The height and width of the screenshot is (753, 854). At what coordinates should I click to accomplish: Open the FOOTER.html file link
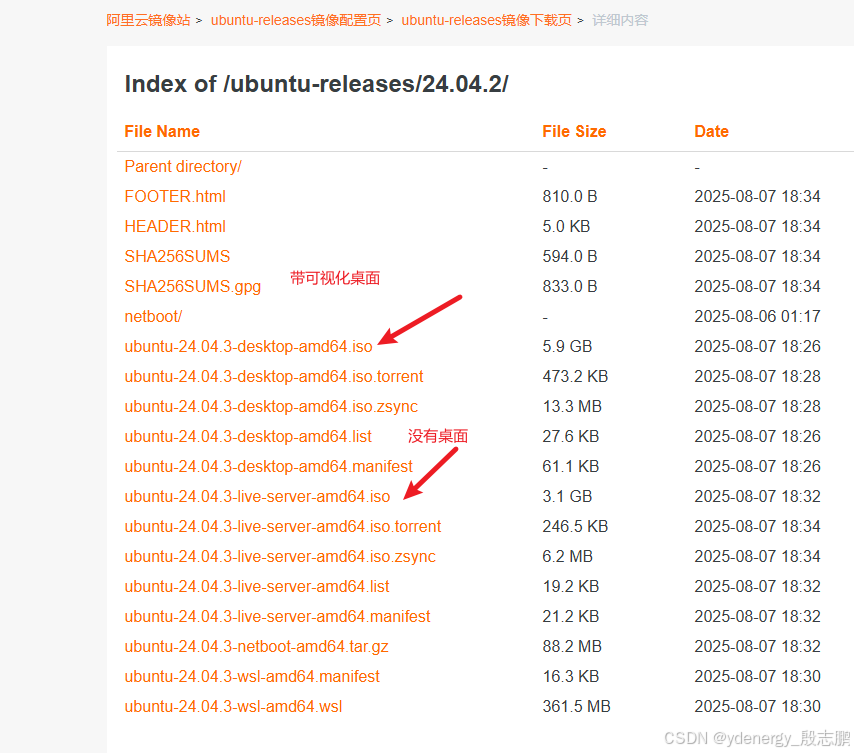pos(175,197)
